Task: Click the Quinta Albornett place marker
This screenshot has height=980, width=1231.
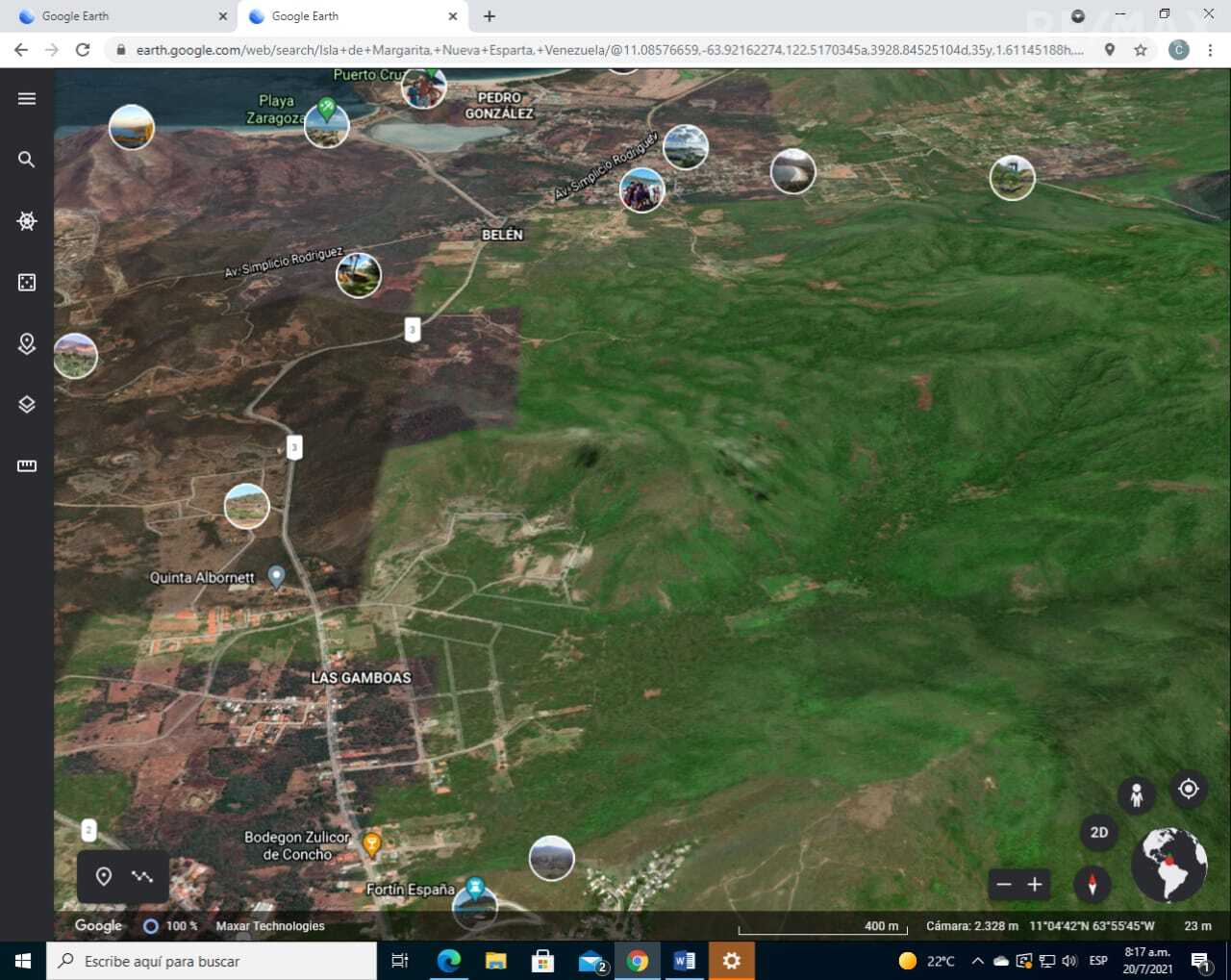Action: 276,575
